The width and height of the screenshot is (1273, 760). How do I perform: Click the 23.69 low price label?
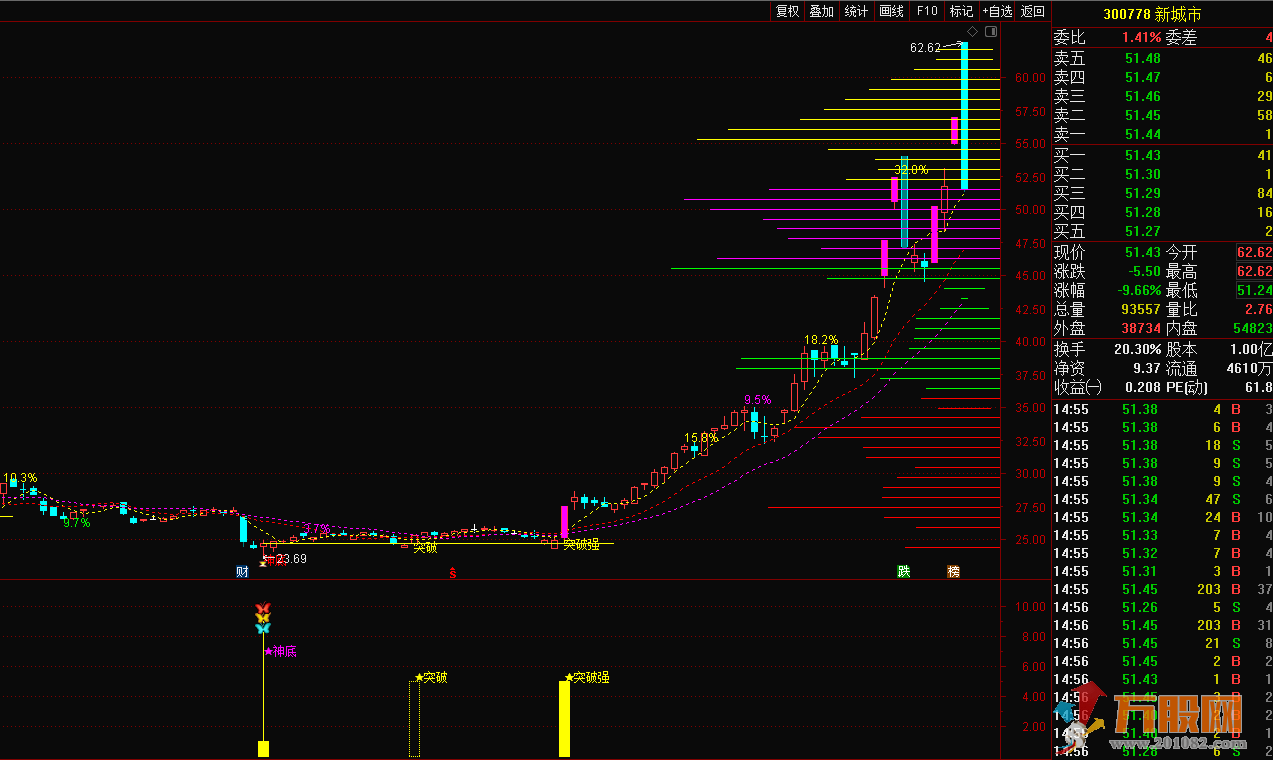(291, 559)
